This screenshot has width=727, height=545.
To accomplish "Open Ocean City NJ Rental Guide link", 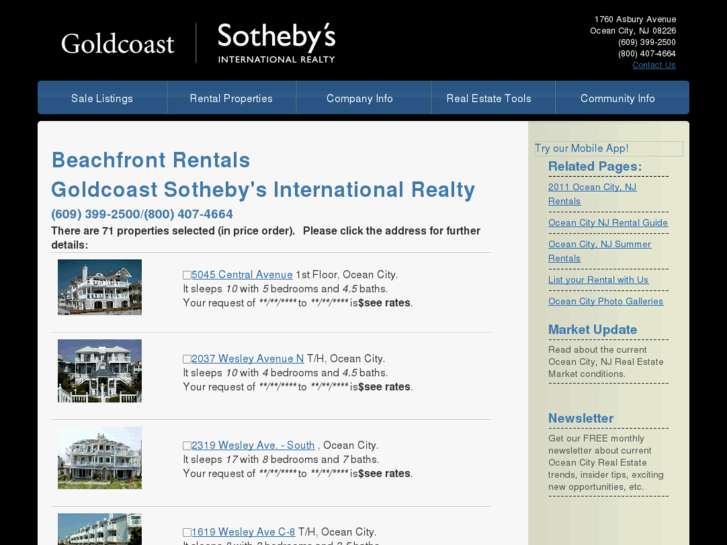I will point(608,223).
